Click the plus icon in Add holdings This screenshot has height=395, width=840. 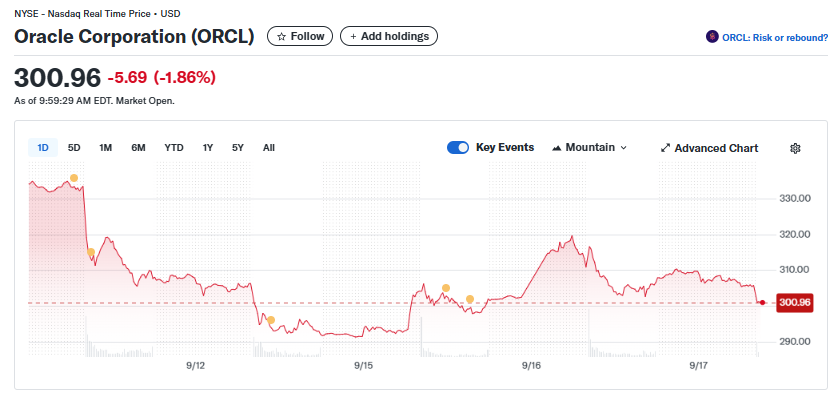point(353,36)
